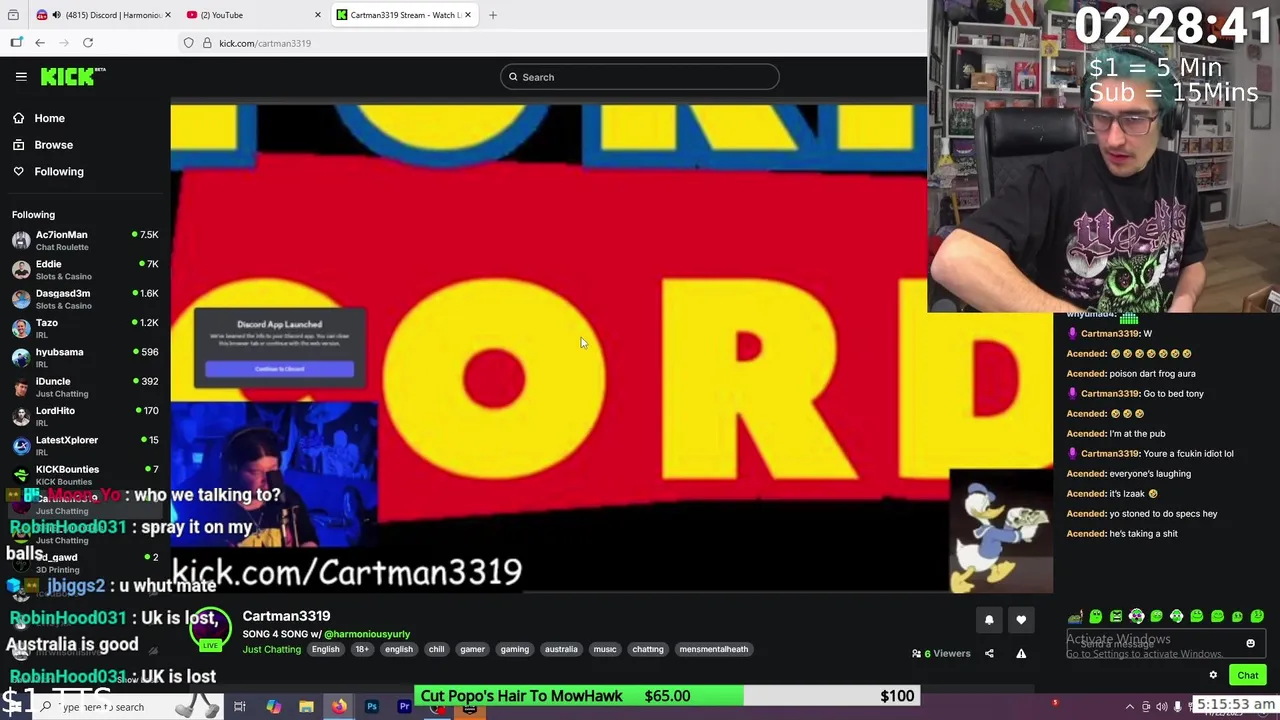Open Firefox from taskbar

pos(339,707)
